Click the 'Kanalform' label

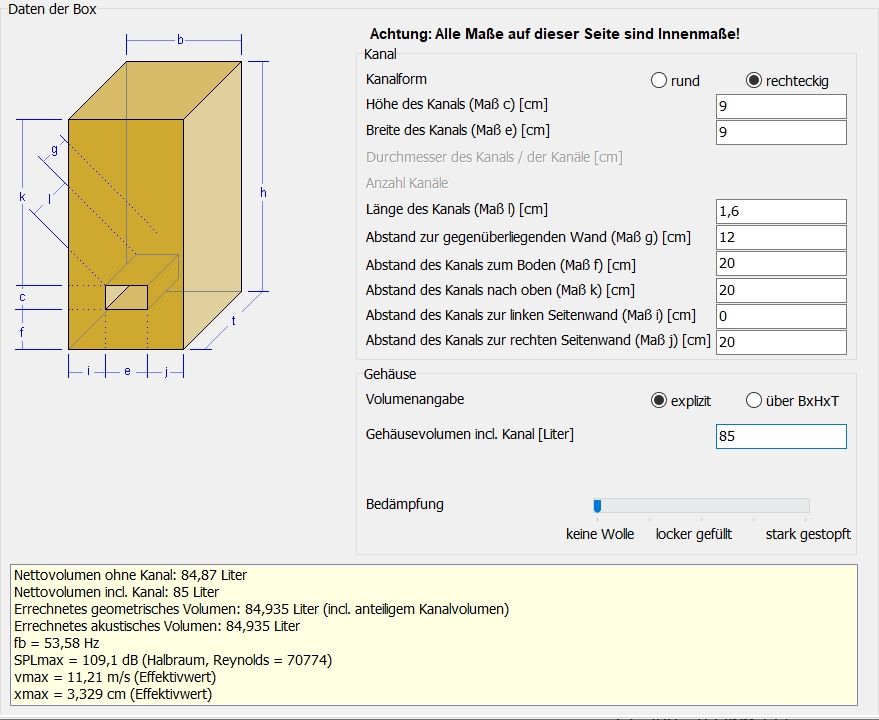[x=396, y=79]
